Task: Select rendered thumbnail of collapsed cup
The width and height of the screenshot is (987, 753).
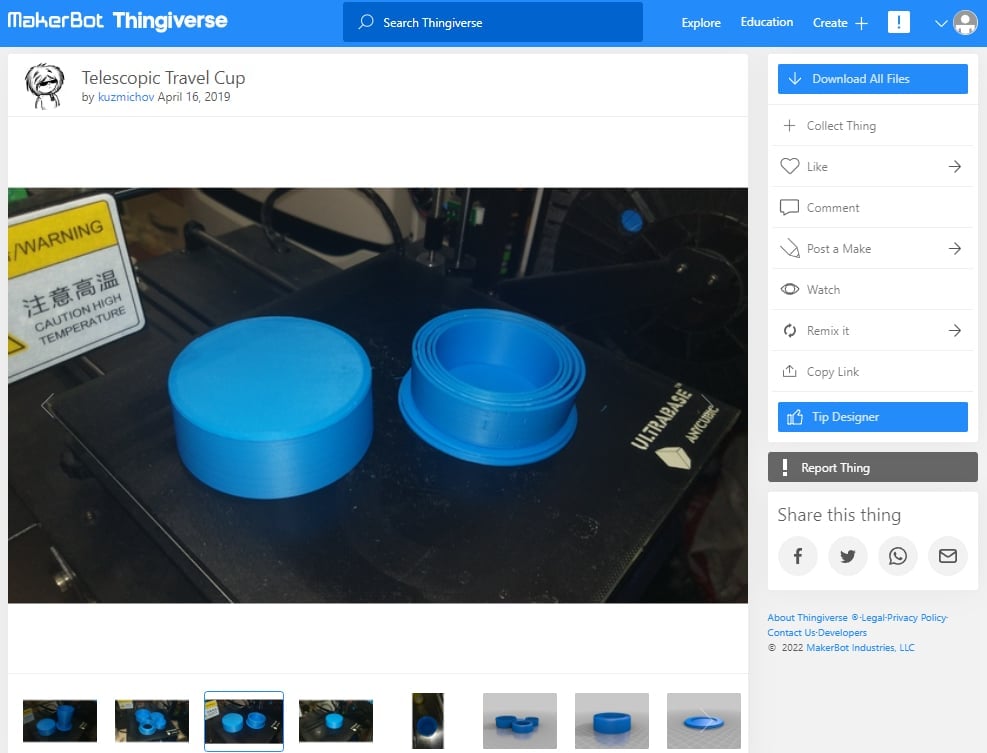Action: click(611, 721)
